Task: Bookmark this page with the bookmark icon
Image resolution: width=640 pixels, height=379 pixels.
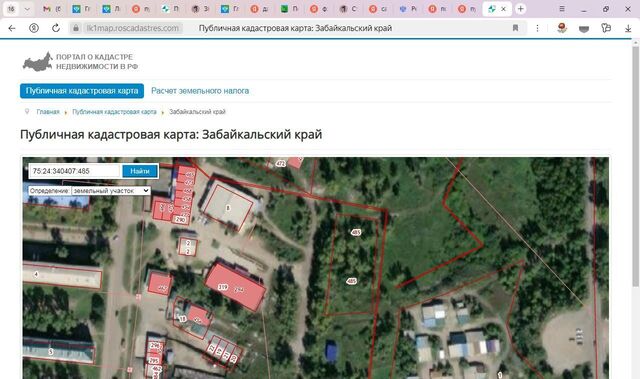Action: pos(515,28)
